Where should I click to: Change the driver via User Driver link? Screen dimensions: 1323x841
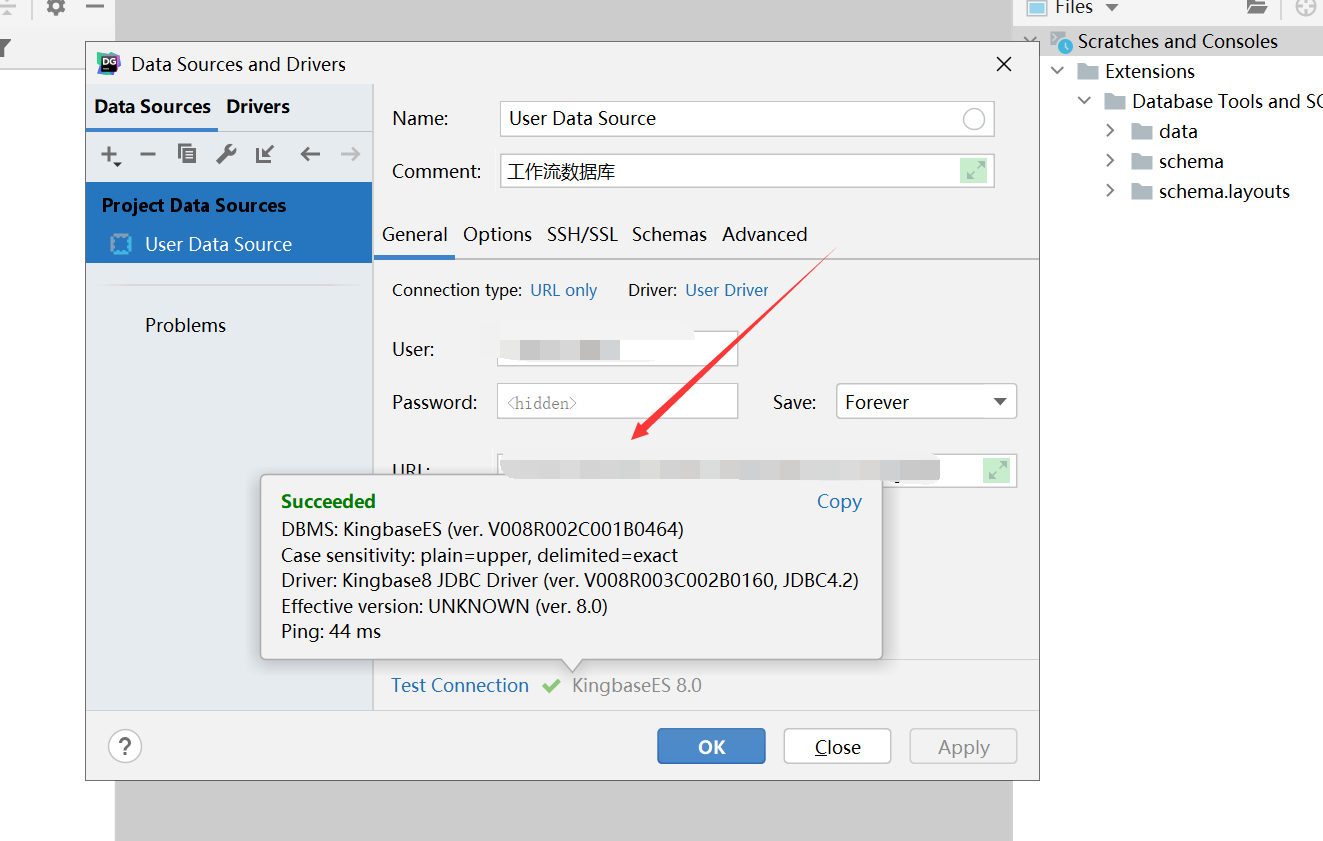tap(727, 290)
